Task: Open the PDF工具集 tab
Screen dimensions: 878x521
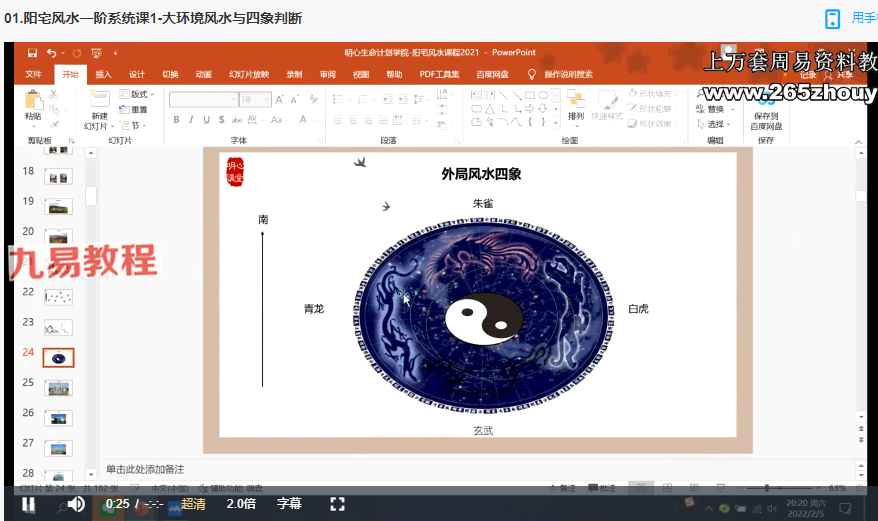Action: click(x=439, y=75)
